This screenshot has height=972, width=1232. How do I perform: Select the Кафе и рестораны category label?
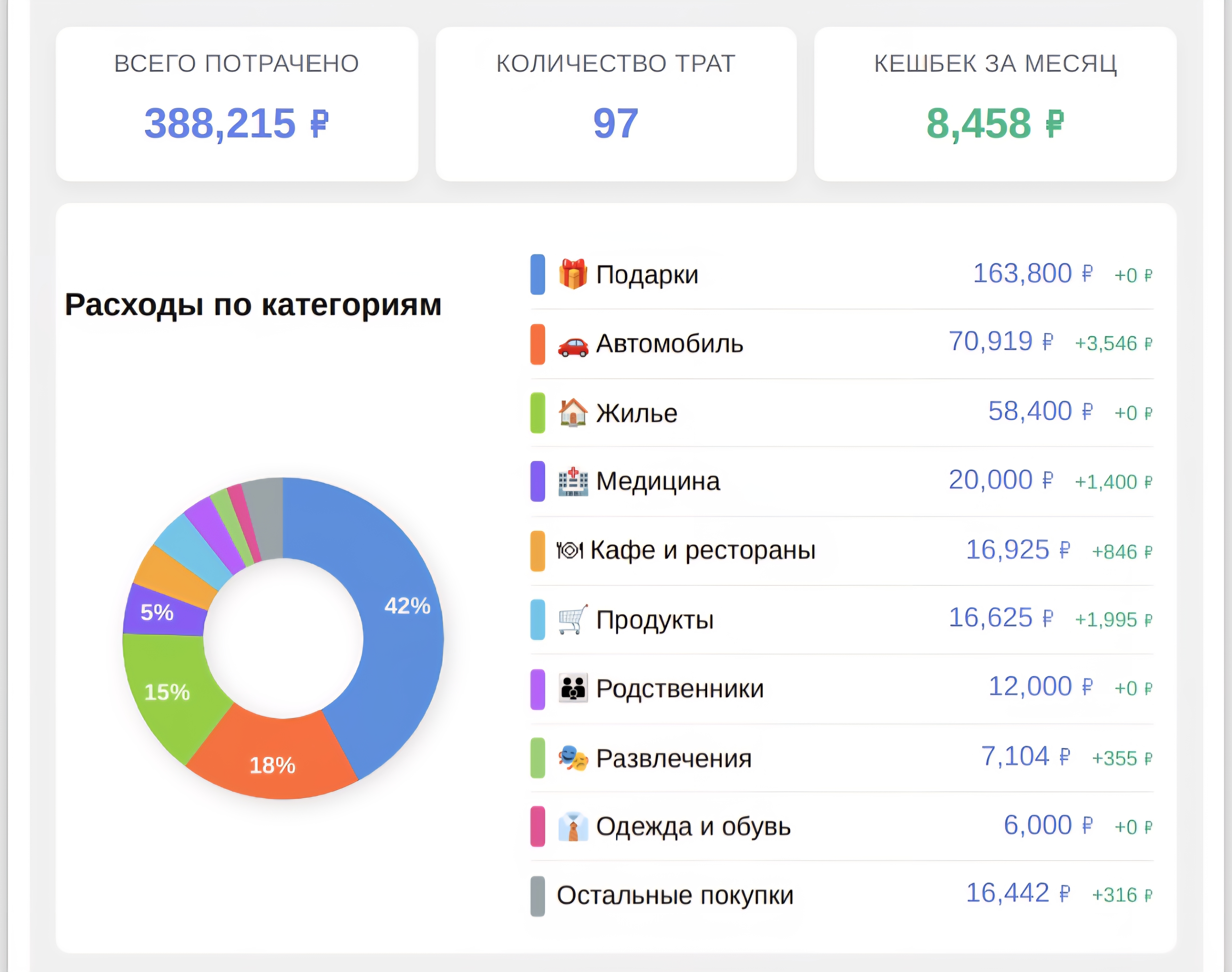703,551
